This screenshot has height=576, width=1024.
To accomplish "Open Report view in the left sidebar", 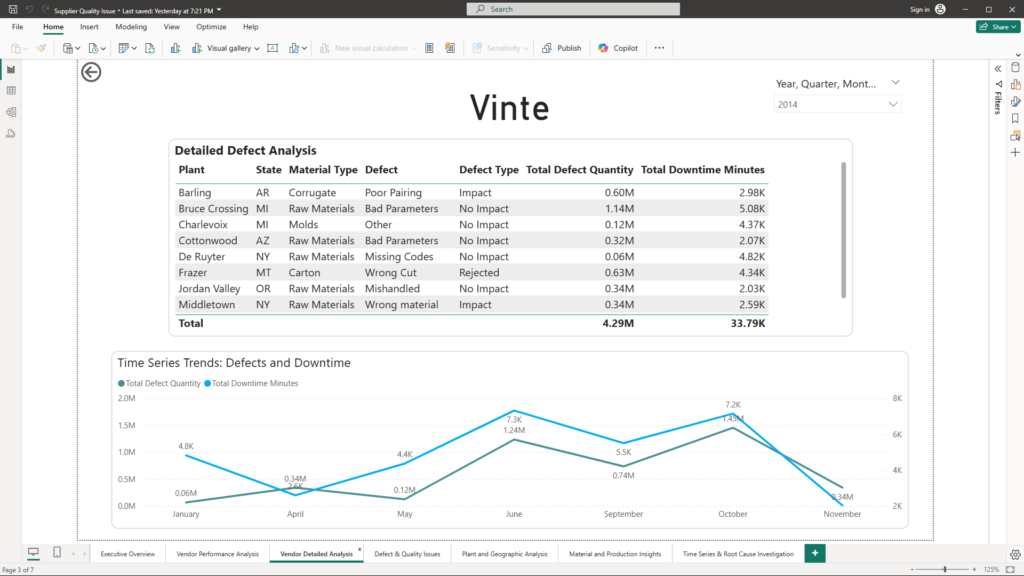I will [11, 69].
